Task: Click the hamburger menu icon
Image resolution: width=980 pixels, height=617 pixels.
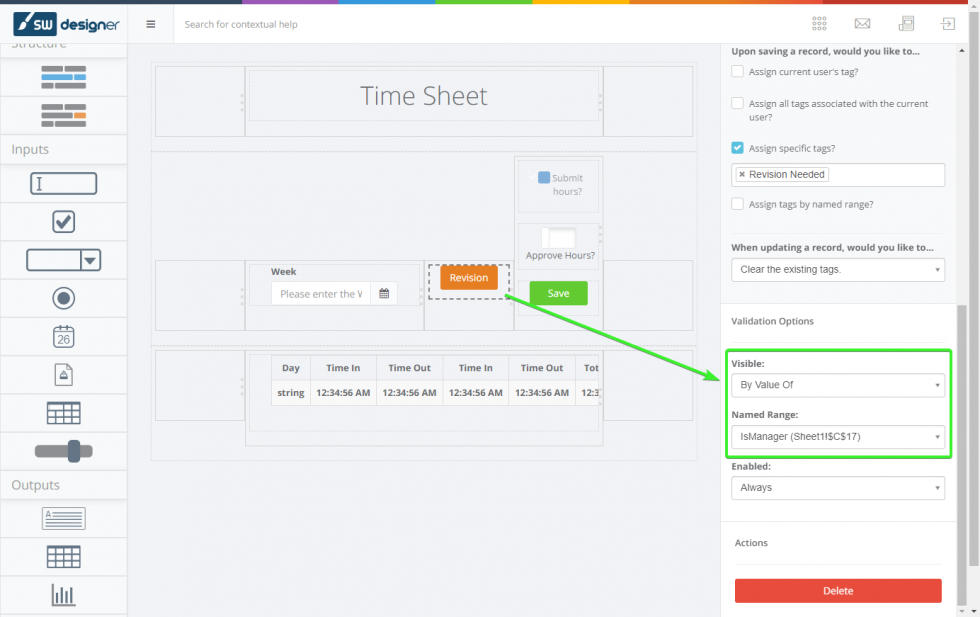Action: [151, 24]
